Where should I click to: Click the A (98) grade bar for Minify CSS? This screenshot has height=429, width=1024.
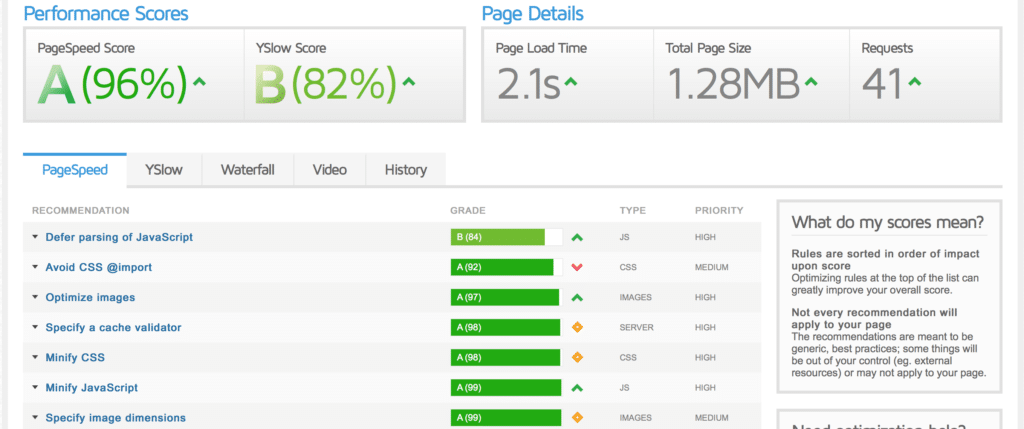click(x=504, y=358)
